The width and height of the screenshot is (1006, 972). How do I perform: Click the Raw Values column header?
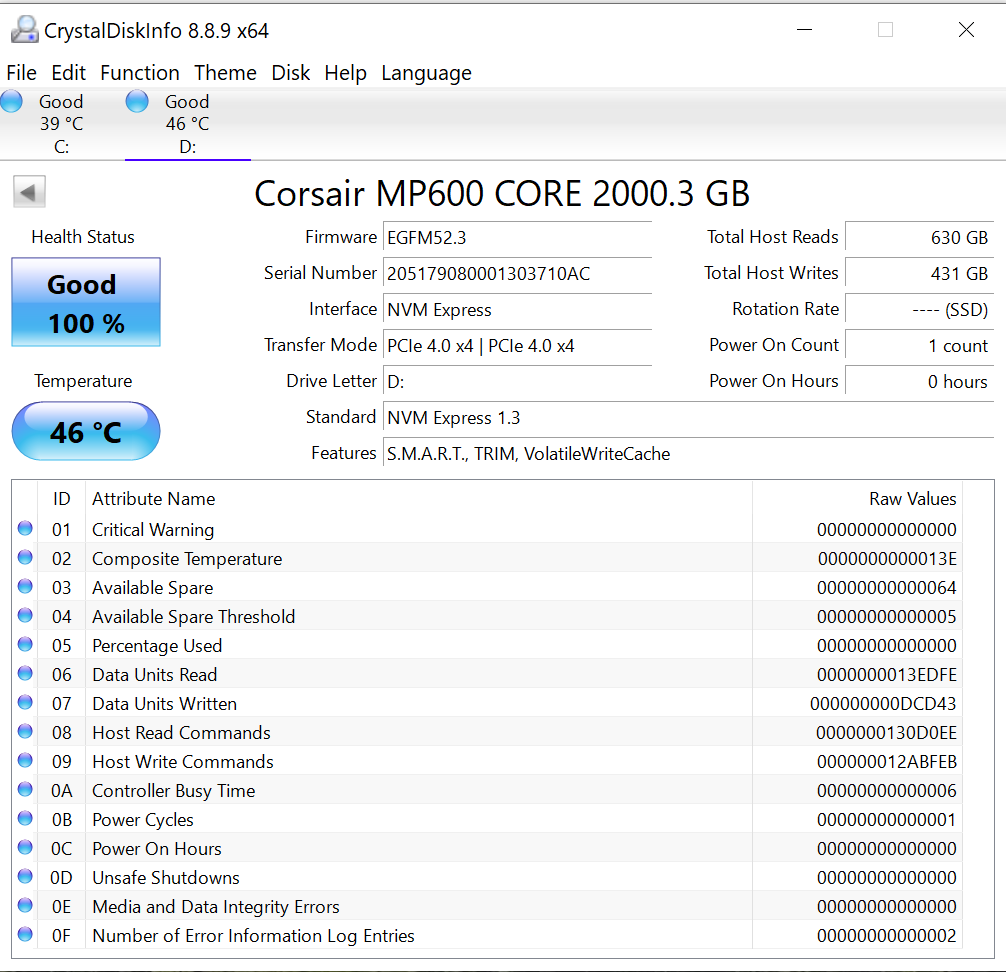tap(912, 499)
